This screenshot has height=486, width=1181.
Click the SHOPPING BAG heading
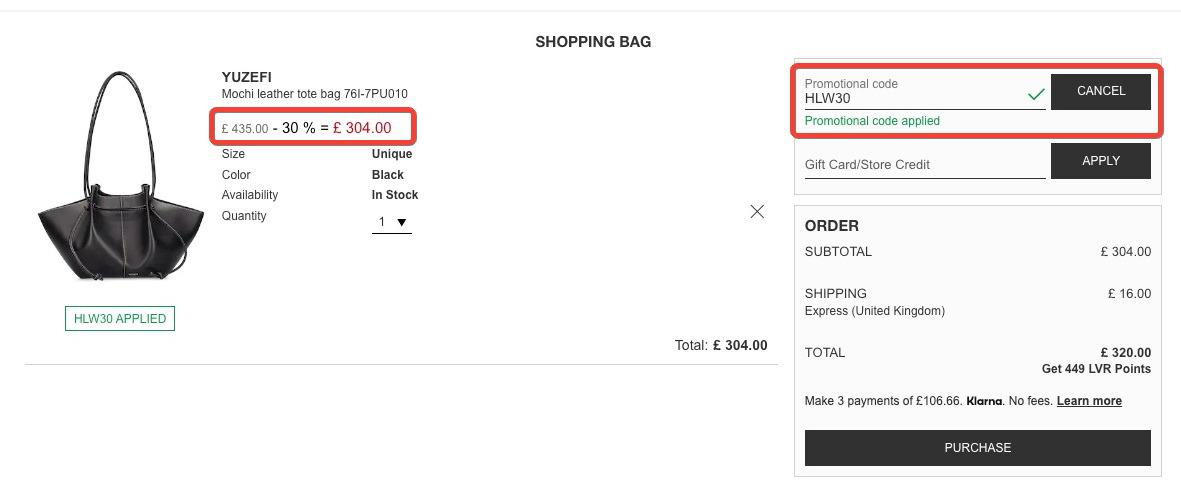pos(593,42)
